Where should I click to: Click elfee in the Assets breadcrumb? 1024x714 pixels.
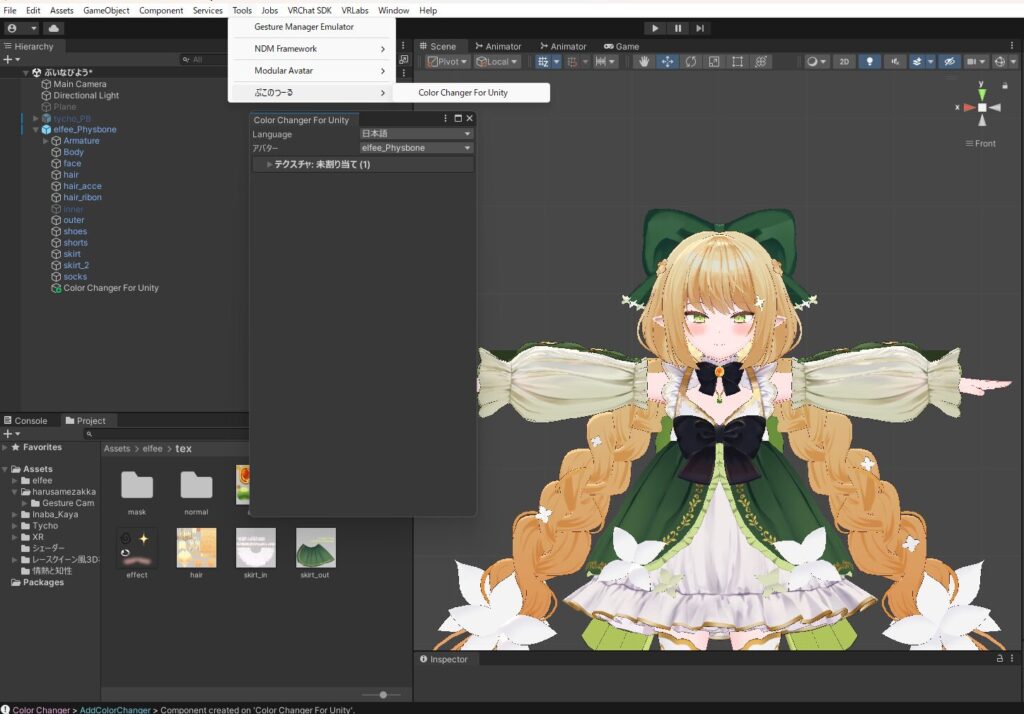click(153, 449)
